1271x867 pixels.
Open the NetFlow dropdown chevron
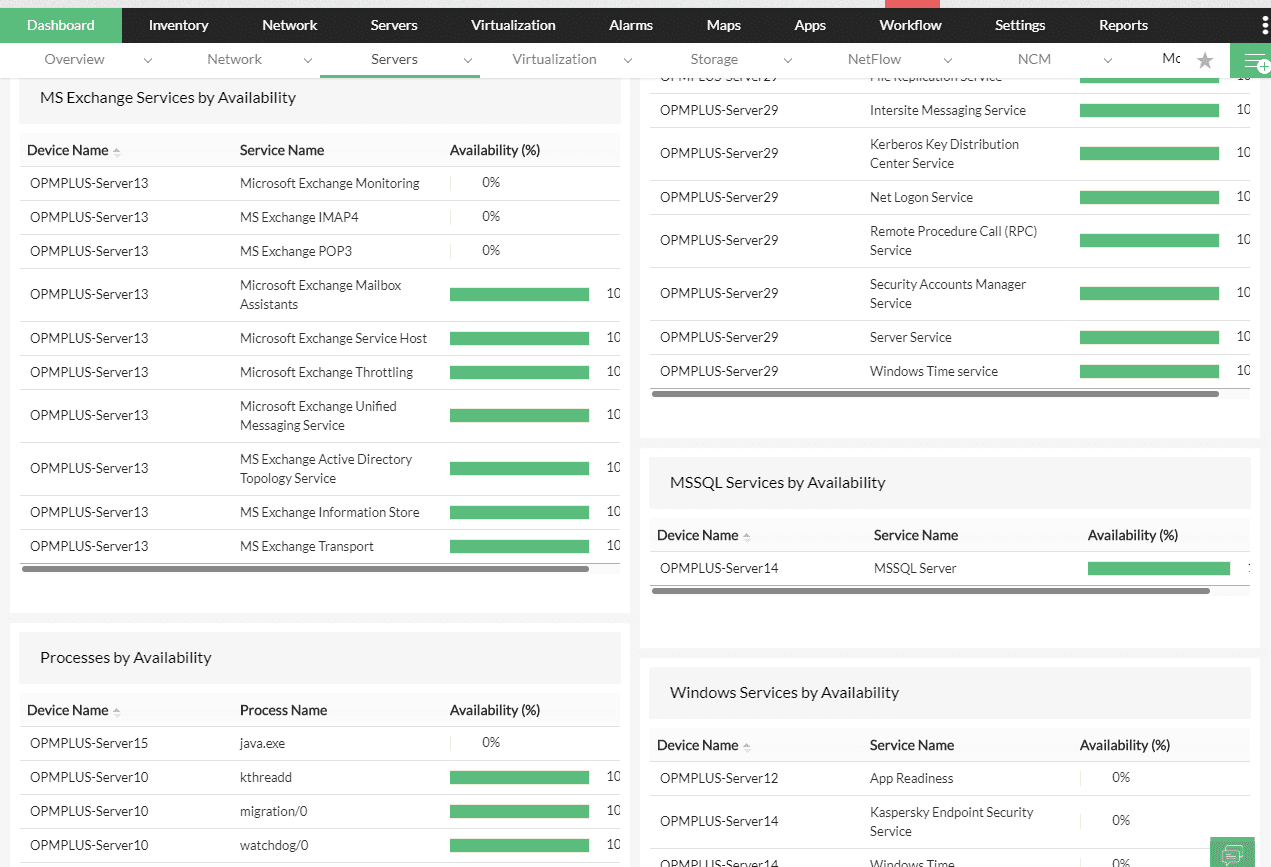[947, 60]
